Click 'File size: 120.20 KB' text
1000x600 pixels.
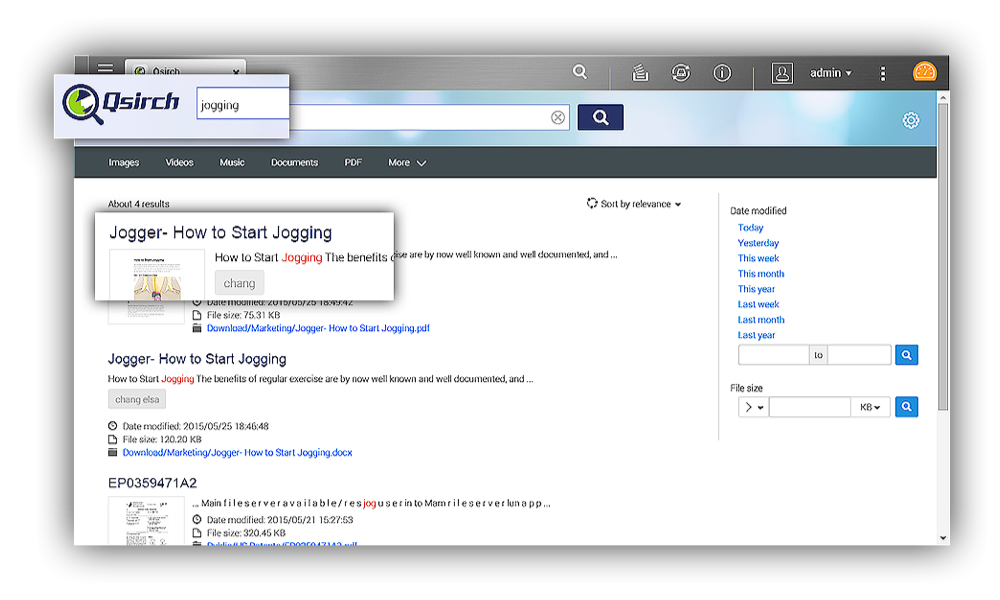click(x=162, y=439)
